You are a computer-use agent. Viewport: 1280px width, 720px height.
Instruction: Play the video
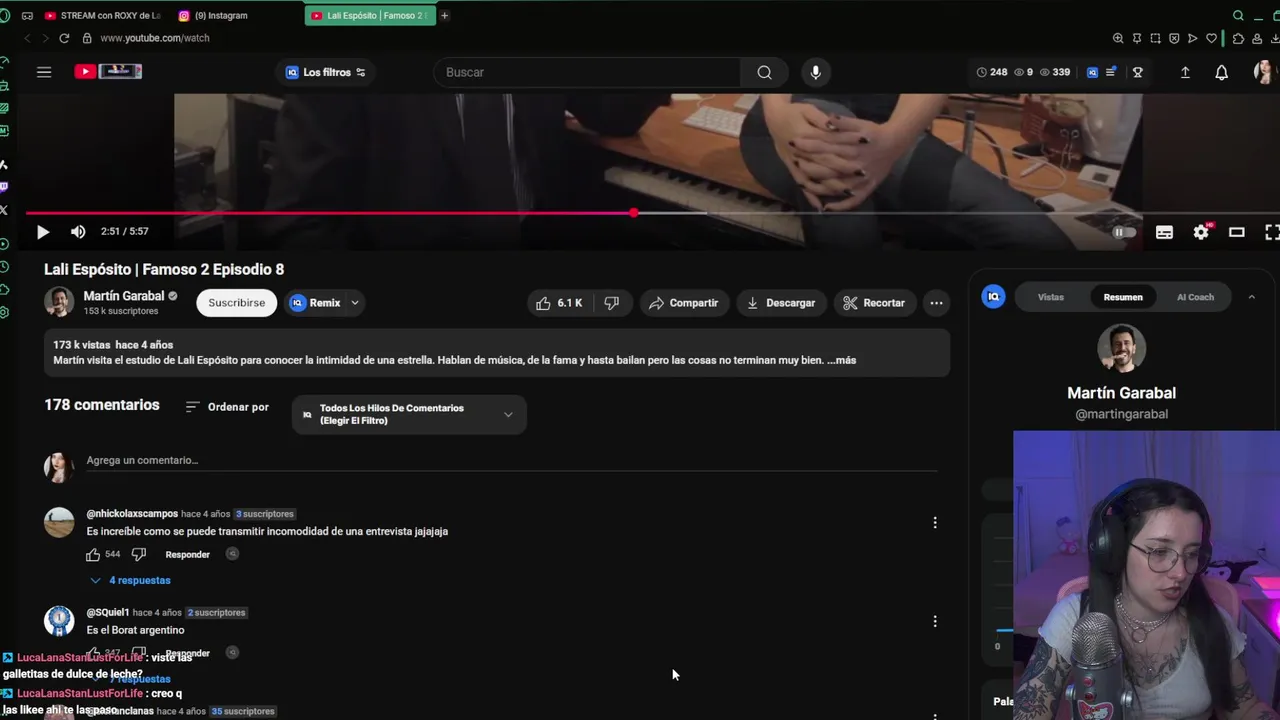tap(43, 232)
